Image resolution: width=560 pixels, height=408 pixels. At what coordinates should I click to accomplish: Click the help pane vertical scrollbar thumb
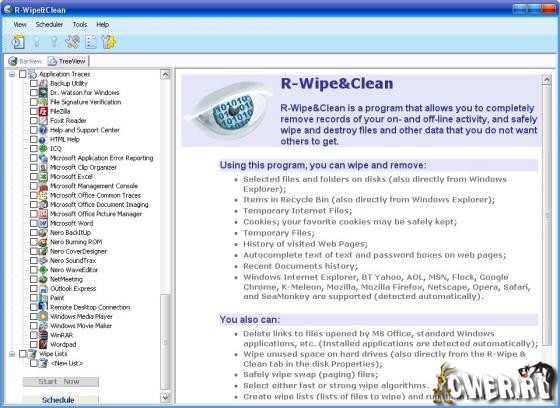point(546,214)
